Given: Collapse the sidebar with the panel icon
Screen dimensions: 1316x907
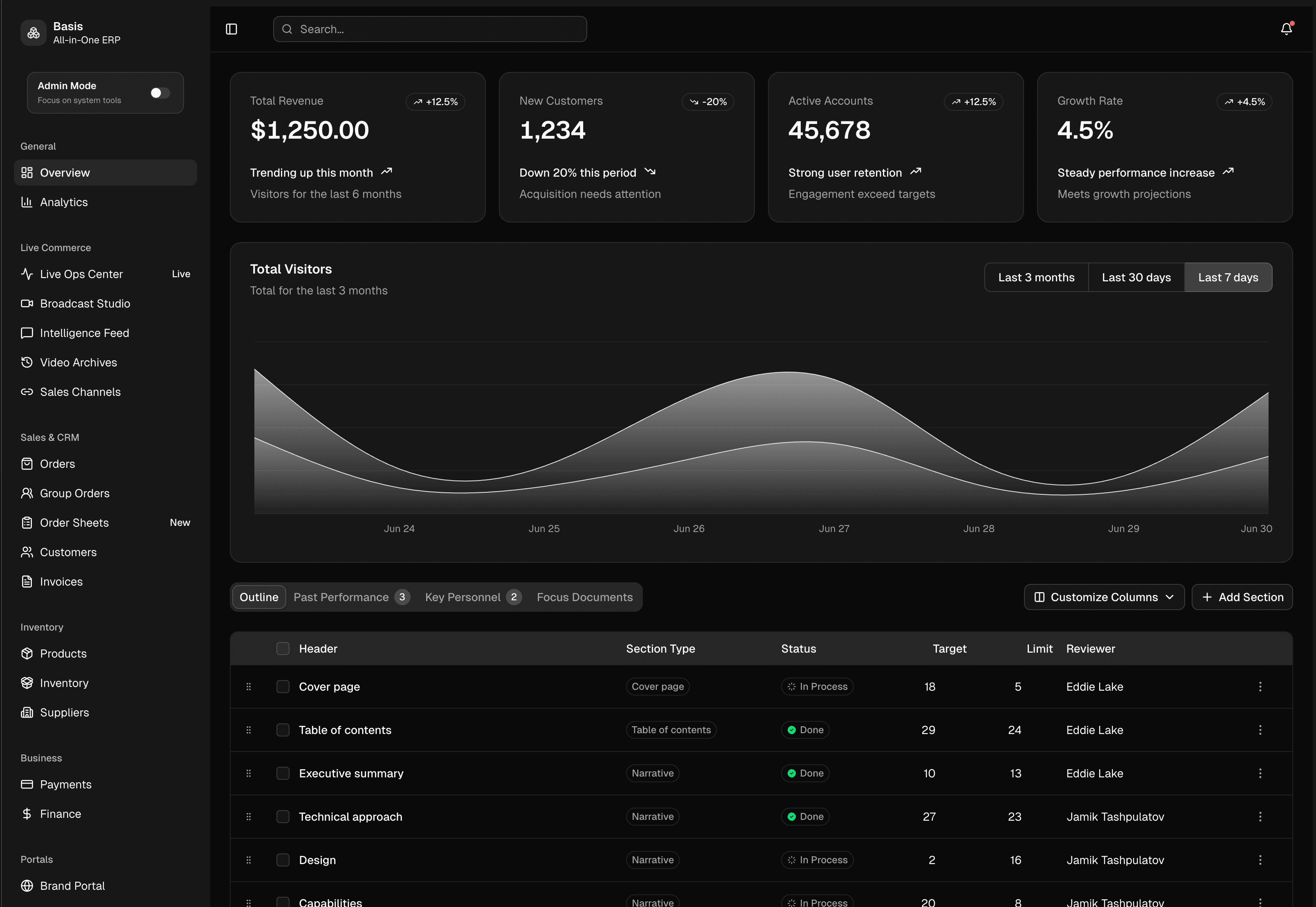Looking at the screenshot, I should [x=231, y=29].
